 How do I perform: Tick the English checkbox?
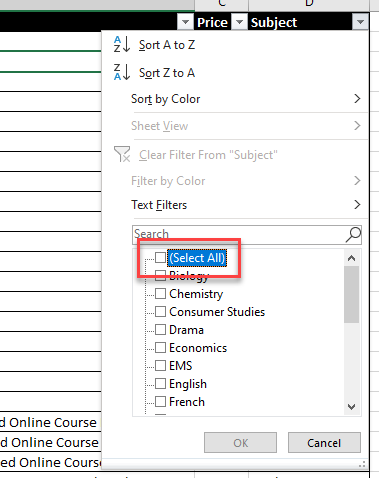click(x=160, y=384)
